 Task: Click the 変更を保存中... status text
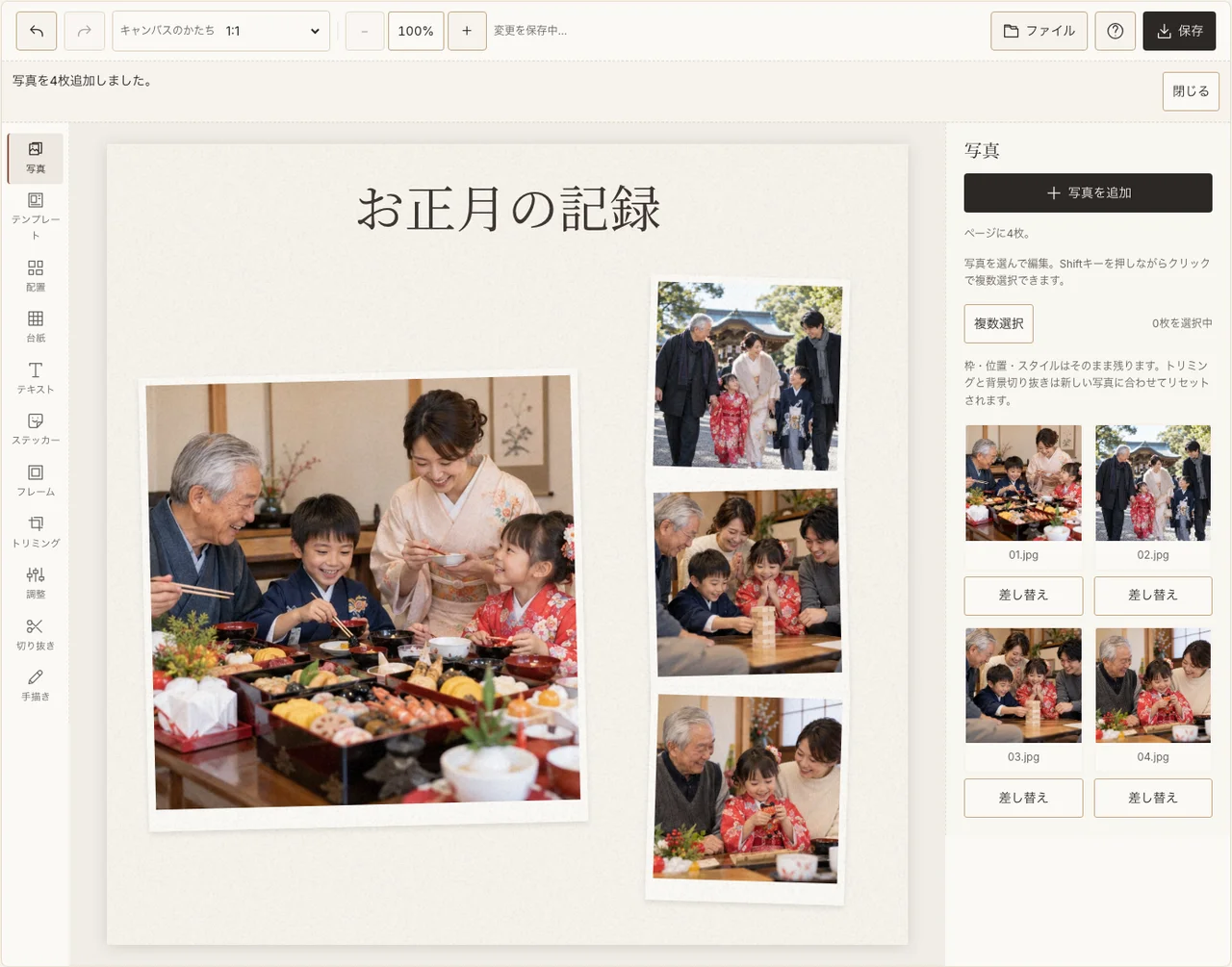(530, 31)
